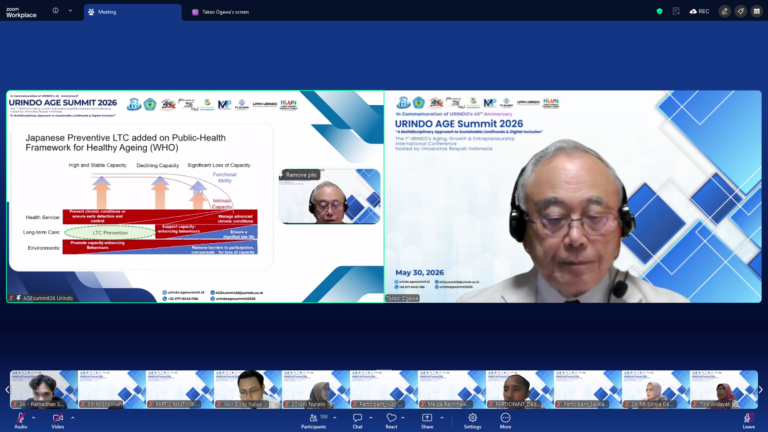Open the React emoji picker
The image size is (768, 432).
tap(391, 420)
